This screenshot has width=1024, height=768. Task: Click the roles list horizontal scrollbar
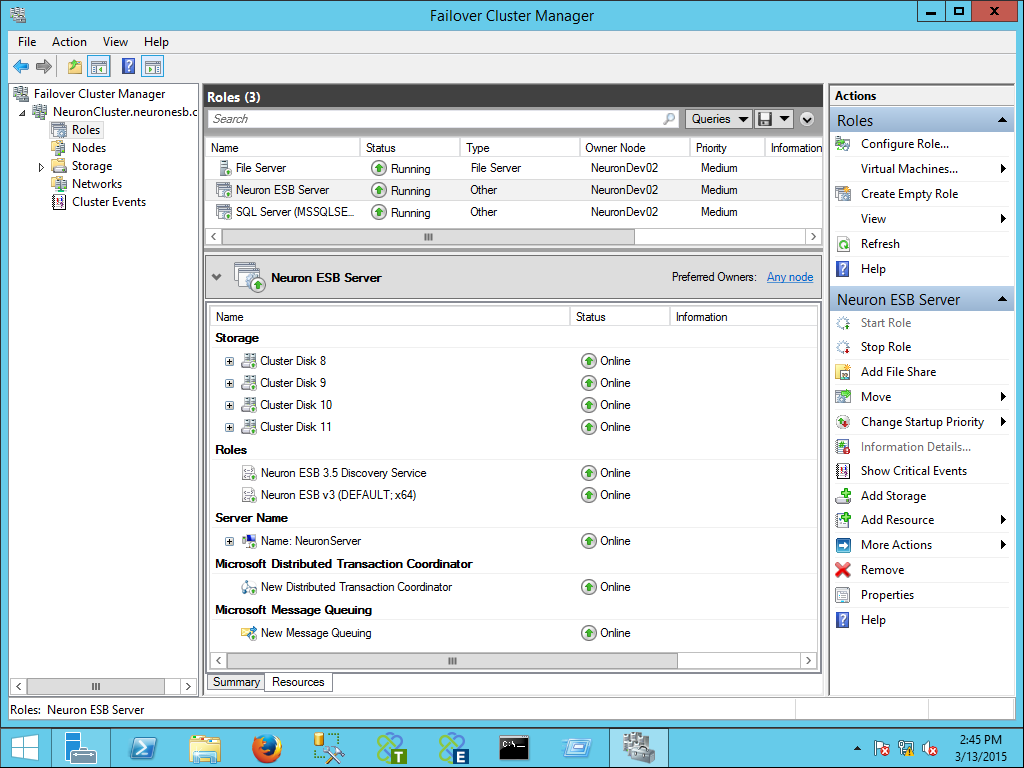(428, 236)
